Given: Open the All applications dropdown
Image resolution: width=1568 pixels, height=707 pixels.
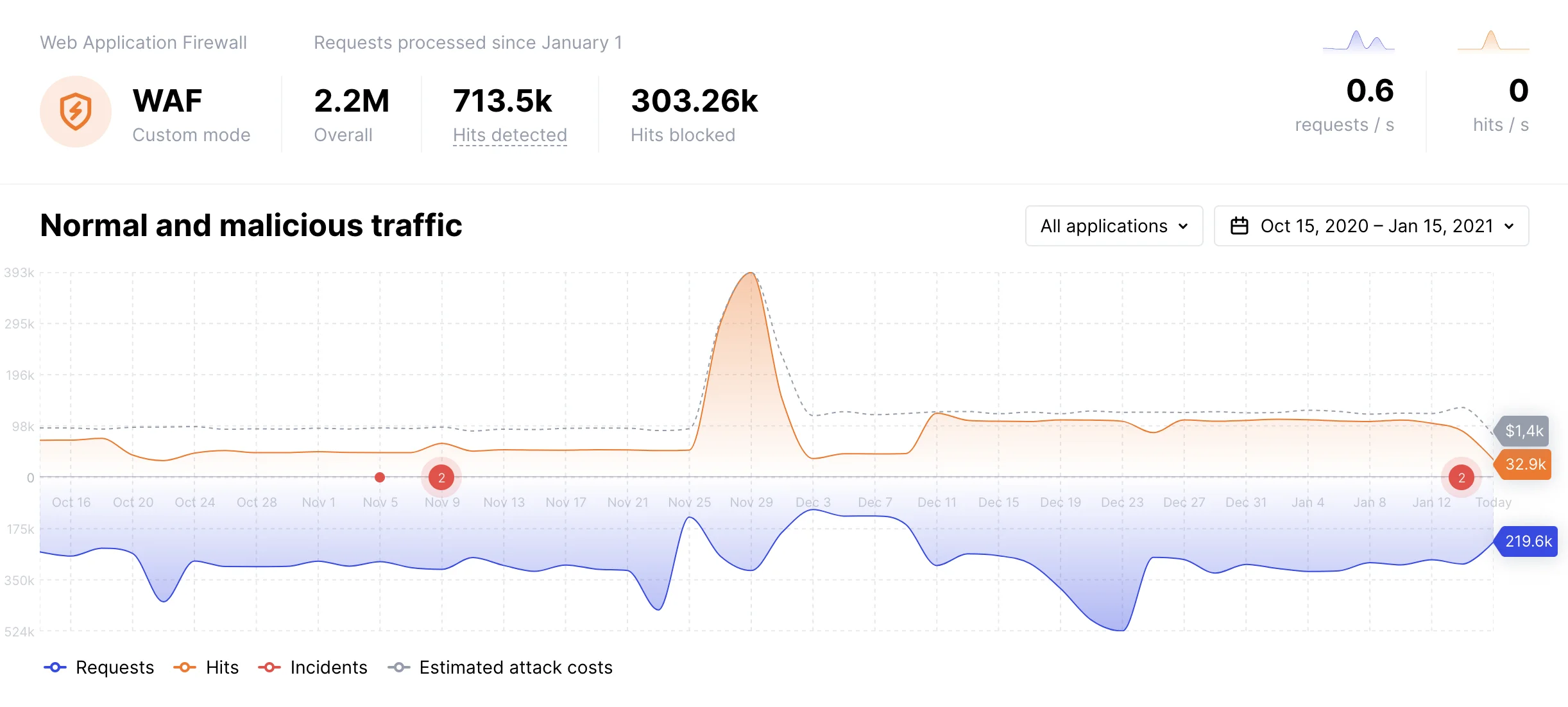Looking at the screenshot, I should 1114,226.
